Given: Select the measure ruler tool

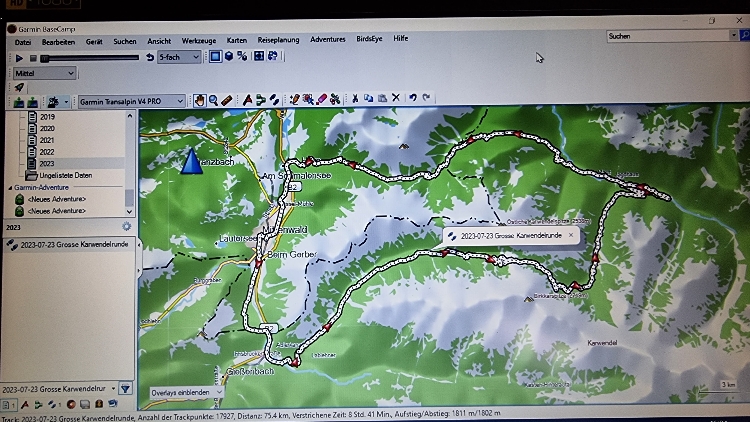Looking at the screenshot, I should pos(227,100).
